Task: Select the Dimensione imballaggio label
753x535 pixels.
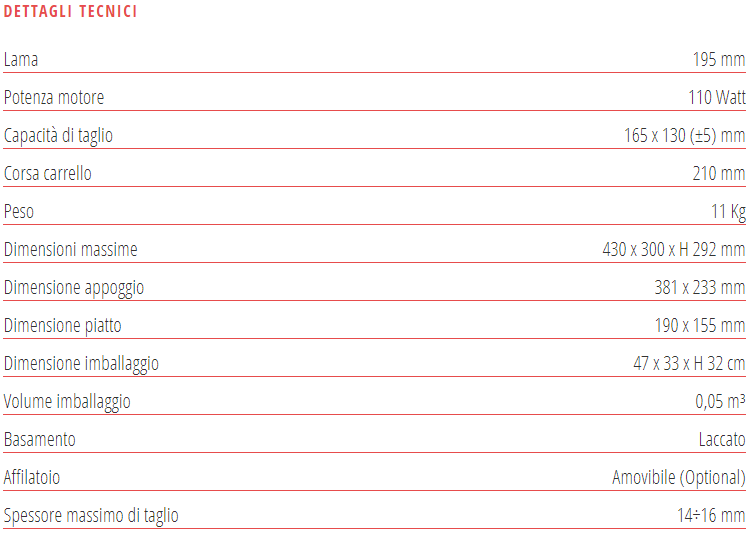Action: [x=81, y=363]
